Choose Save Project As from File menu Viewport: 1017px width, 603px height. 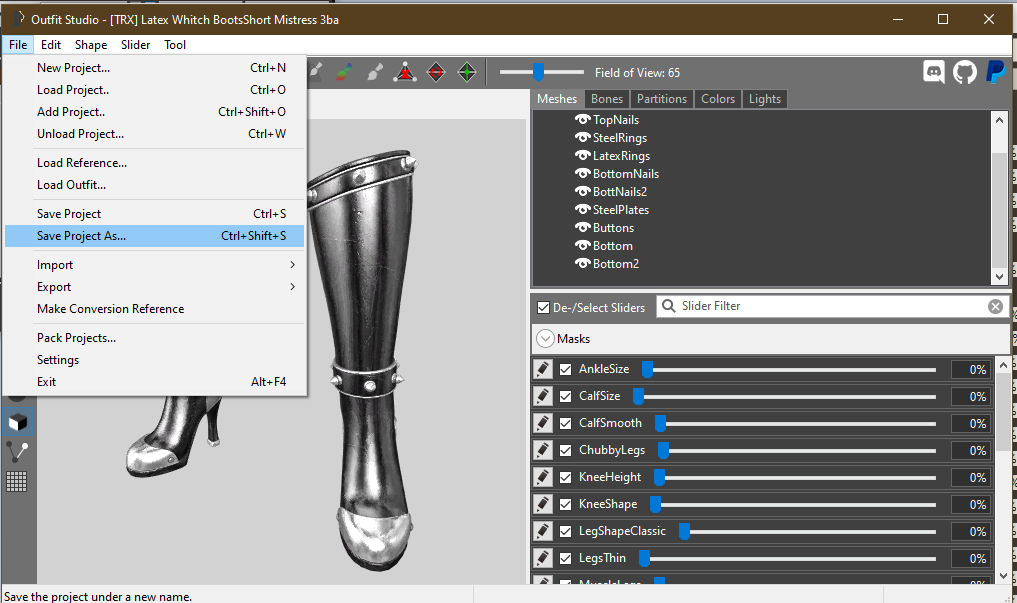point(154,236)
